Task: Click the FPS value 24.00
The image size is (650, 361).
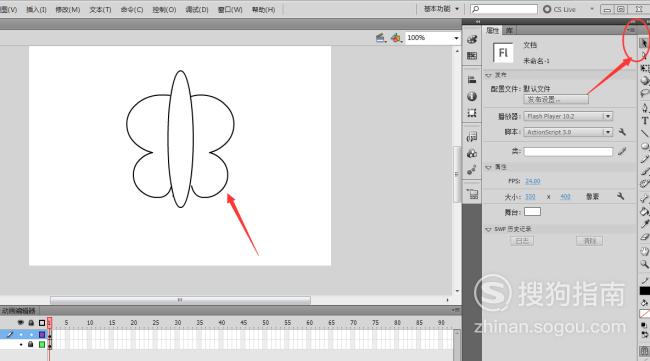Action: click(533, 181)
